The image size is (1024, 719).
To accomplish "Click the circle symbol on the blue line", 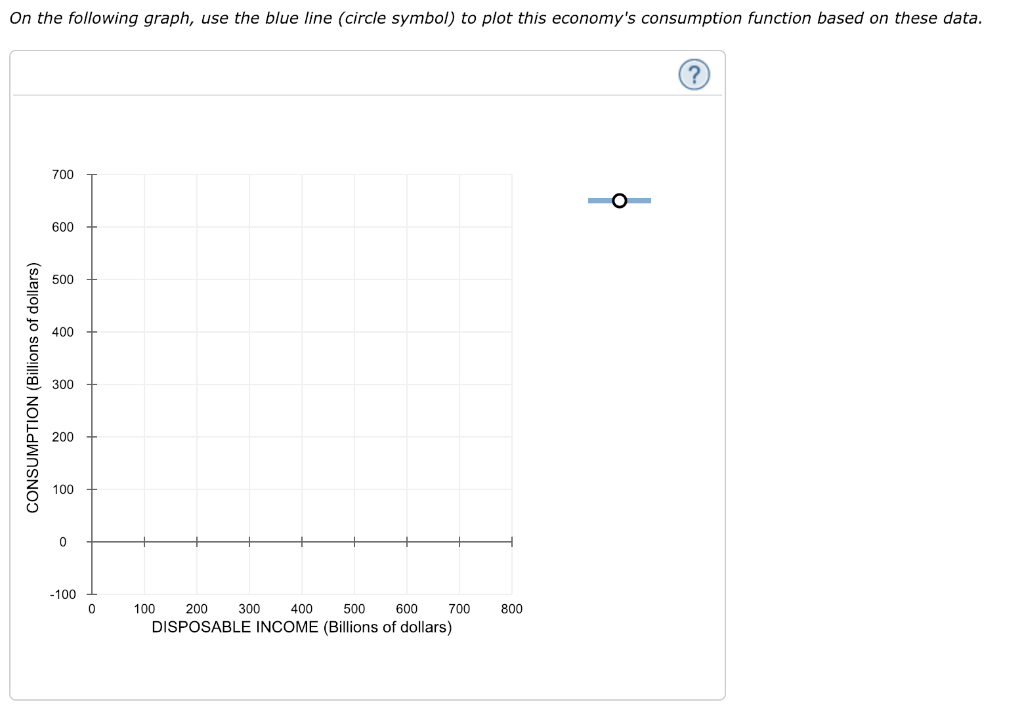I will [620, 200].
